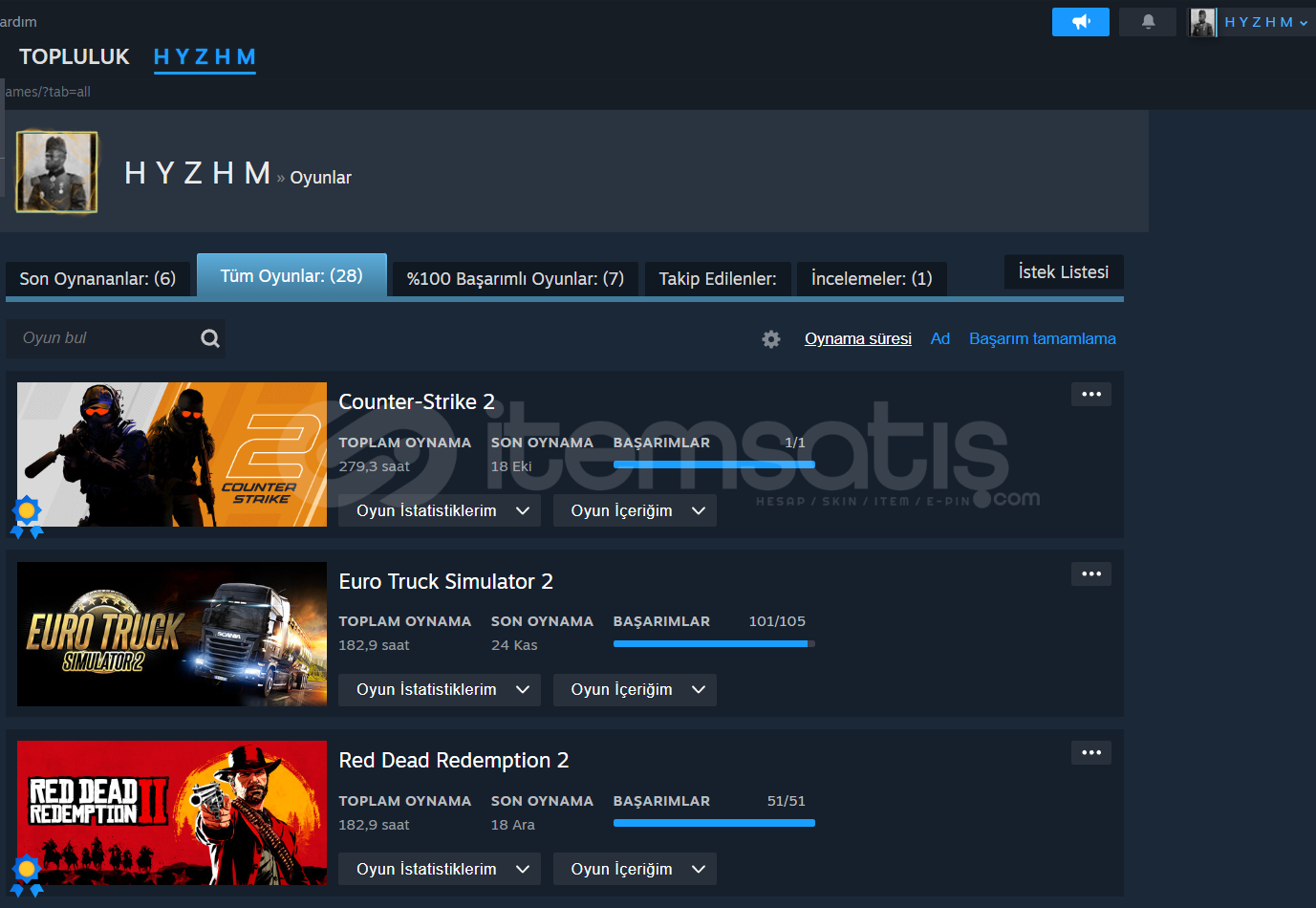Sort games by Ad
The image size is (1316, 908).
point(940,339)
